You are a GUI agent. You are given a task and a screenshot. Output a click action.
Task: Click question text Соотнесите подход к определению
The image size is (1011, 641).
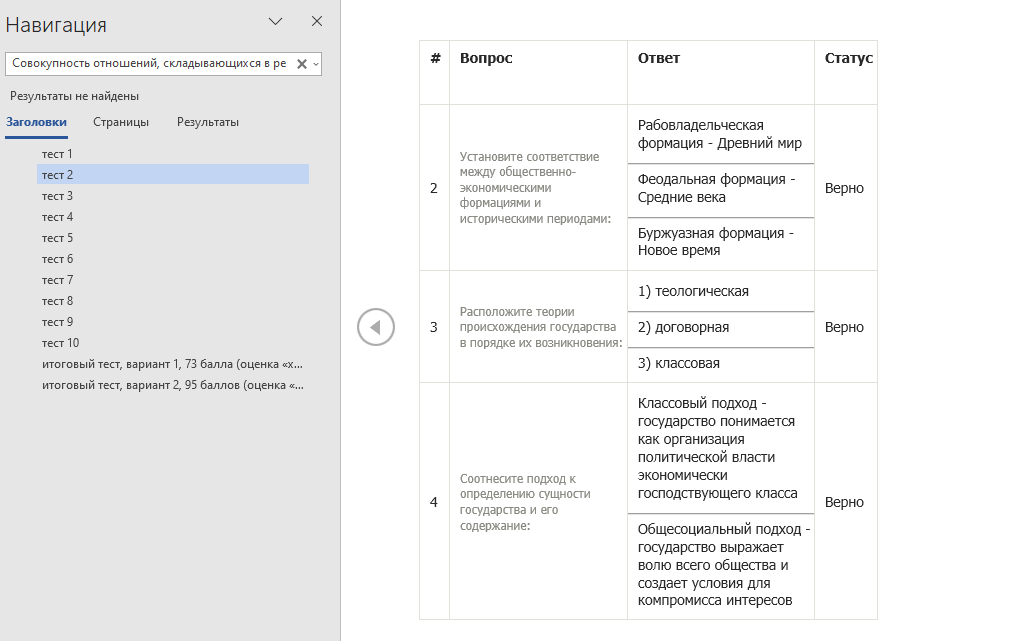[525, 502]
